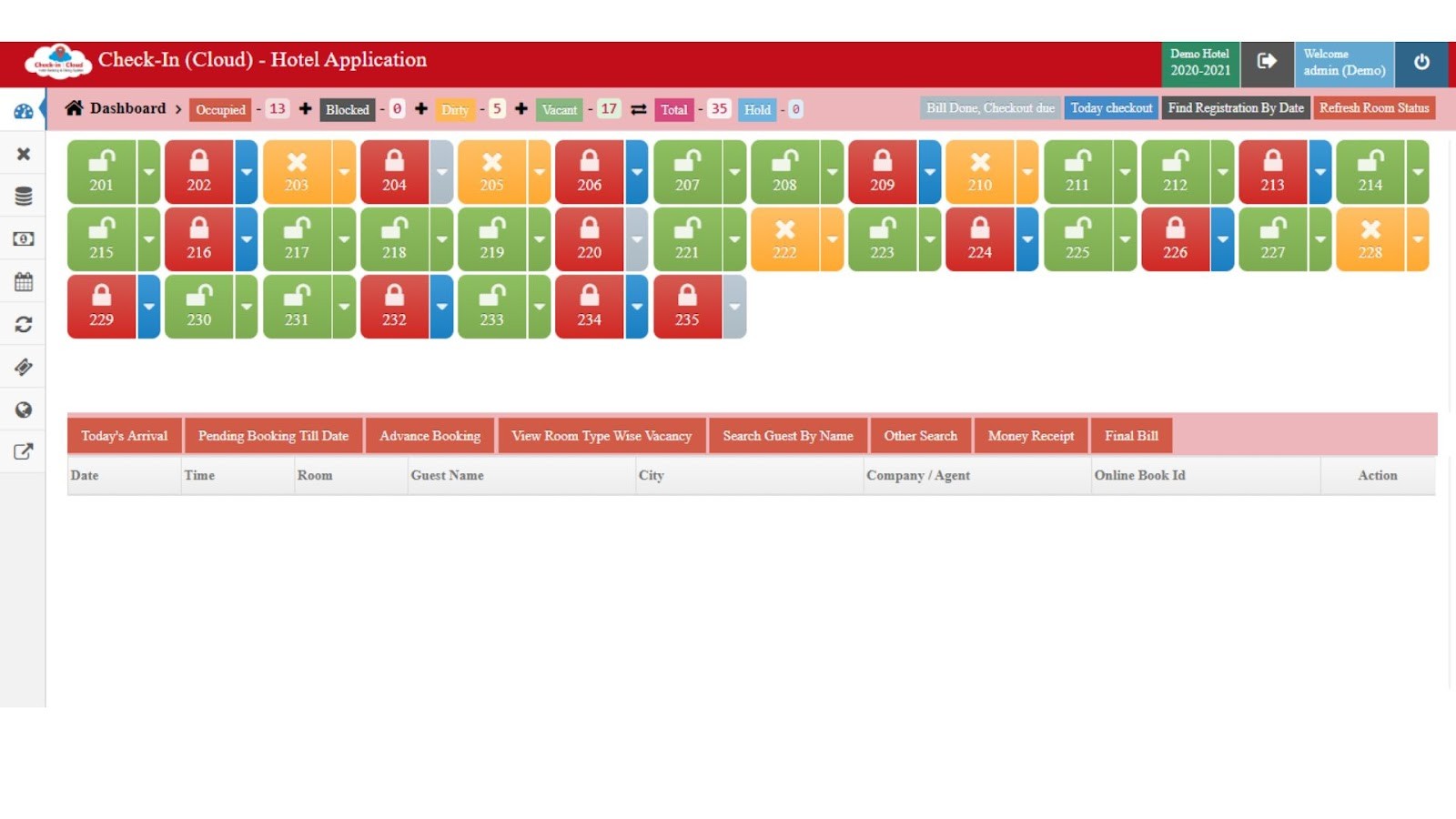Open the Money Receipt tab
Image resolution: width=1456 pixels, height=819 pixels.
click(1031, 435)
